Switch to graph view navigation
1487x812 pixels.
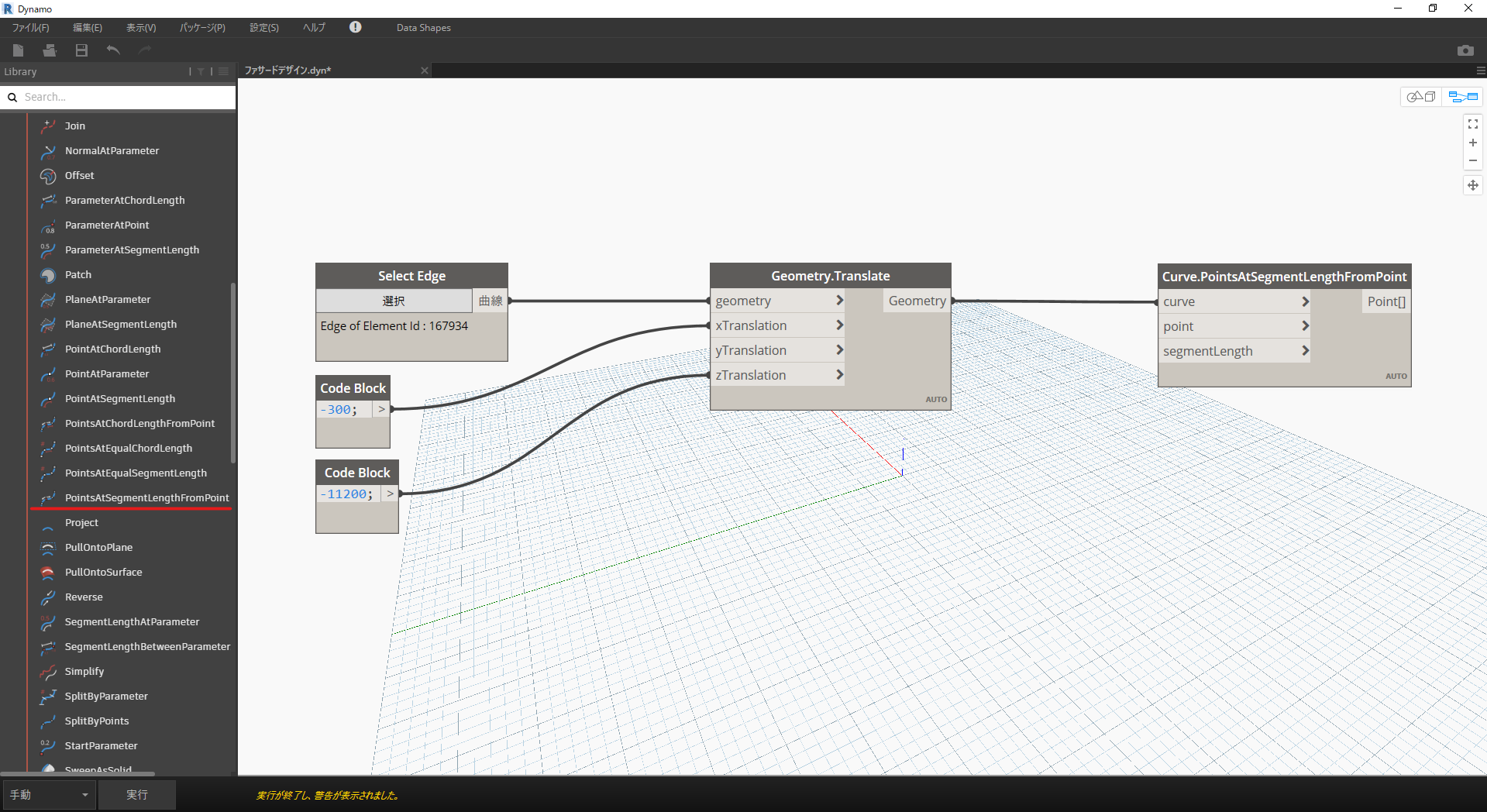click(1463, 97)
